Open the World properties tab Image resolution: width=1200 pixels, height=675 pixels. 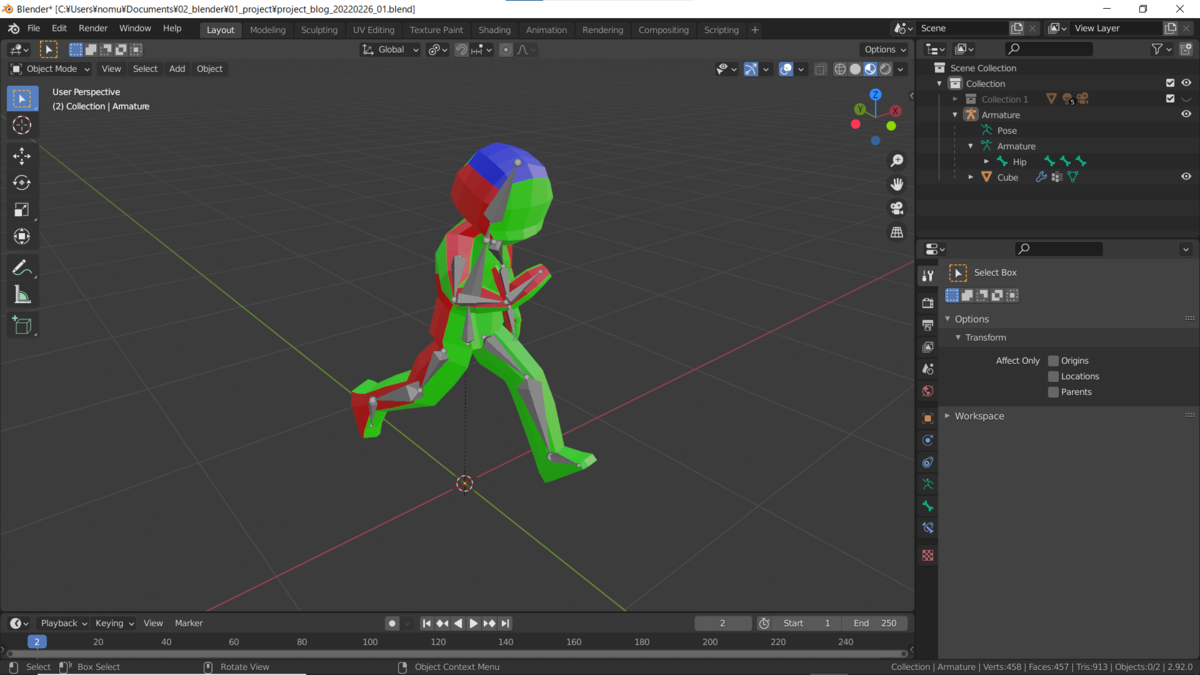(x=928, y=391)
